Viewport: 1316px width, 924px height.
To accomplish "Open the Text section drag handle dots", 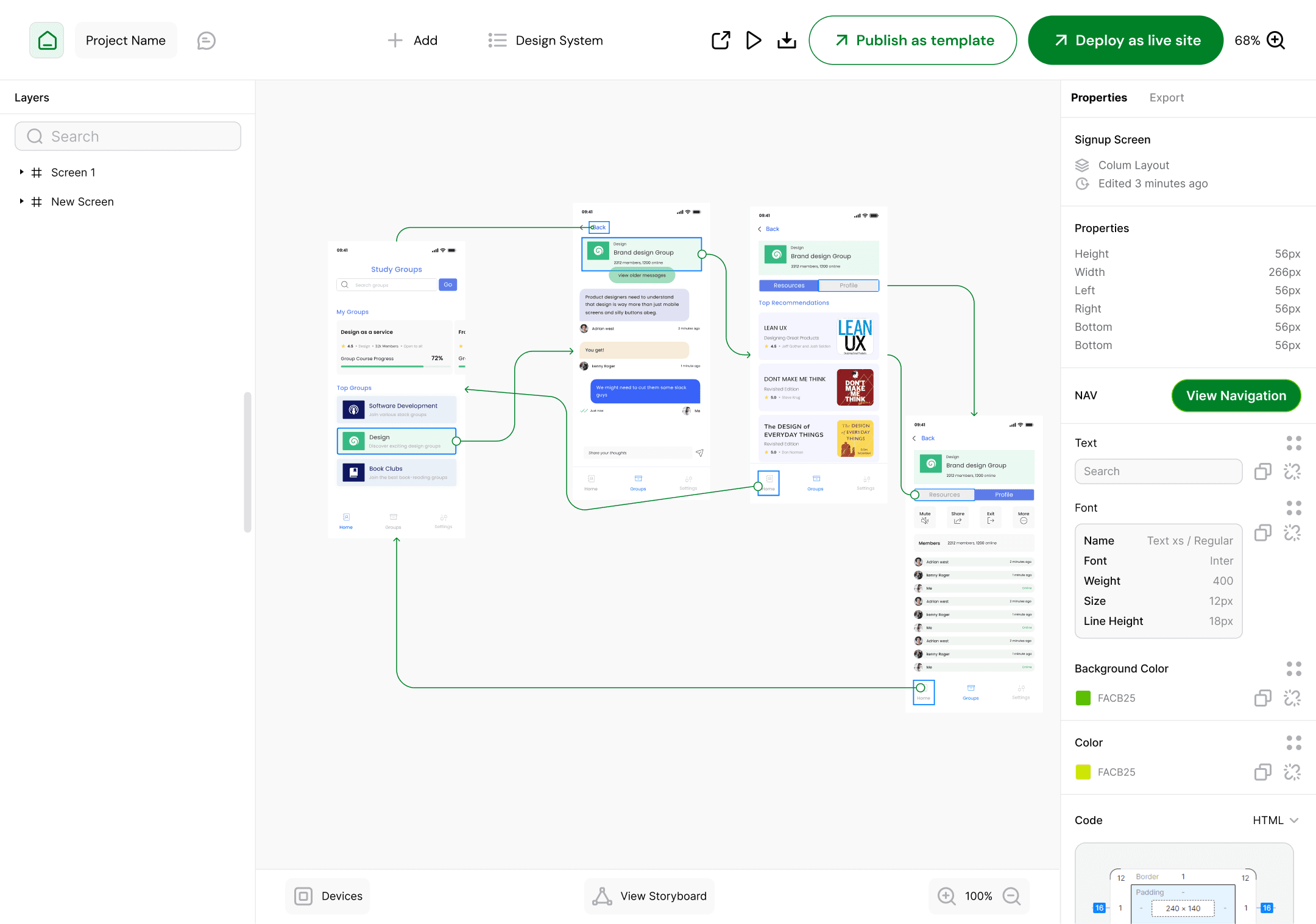I will 1293,443.
